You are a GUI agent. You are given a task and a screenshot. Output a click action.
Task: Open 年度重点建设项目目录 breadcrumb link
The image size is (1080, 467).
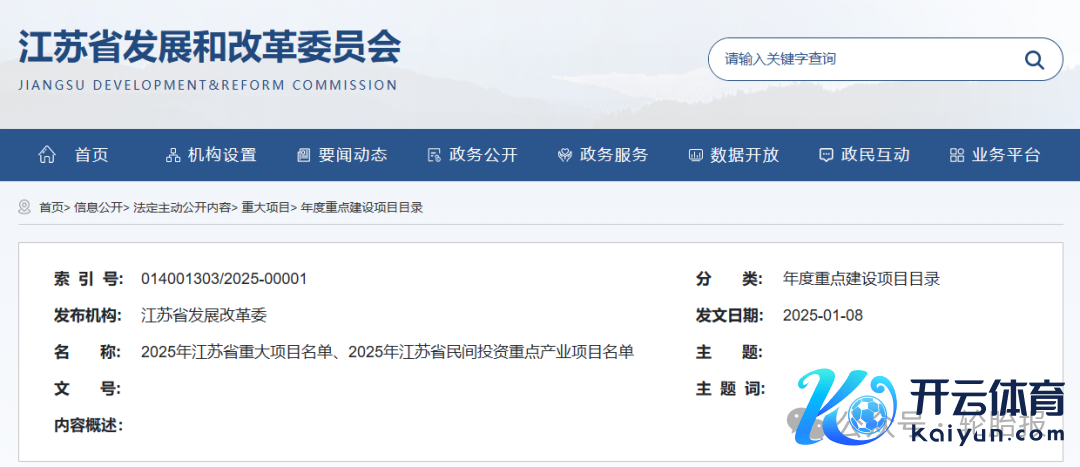pyautogui.click(x=362, y=208)
